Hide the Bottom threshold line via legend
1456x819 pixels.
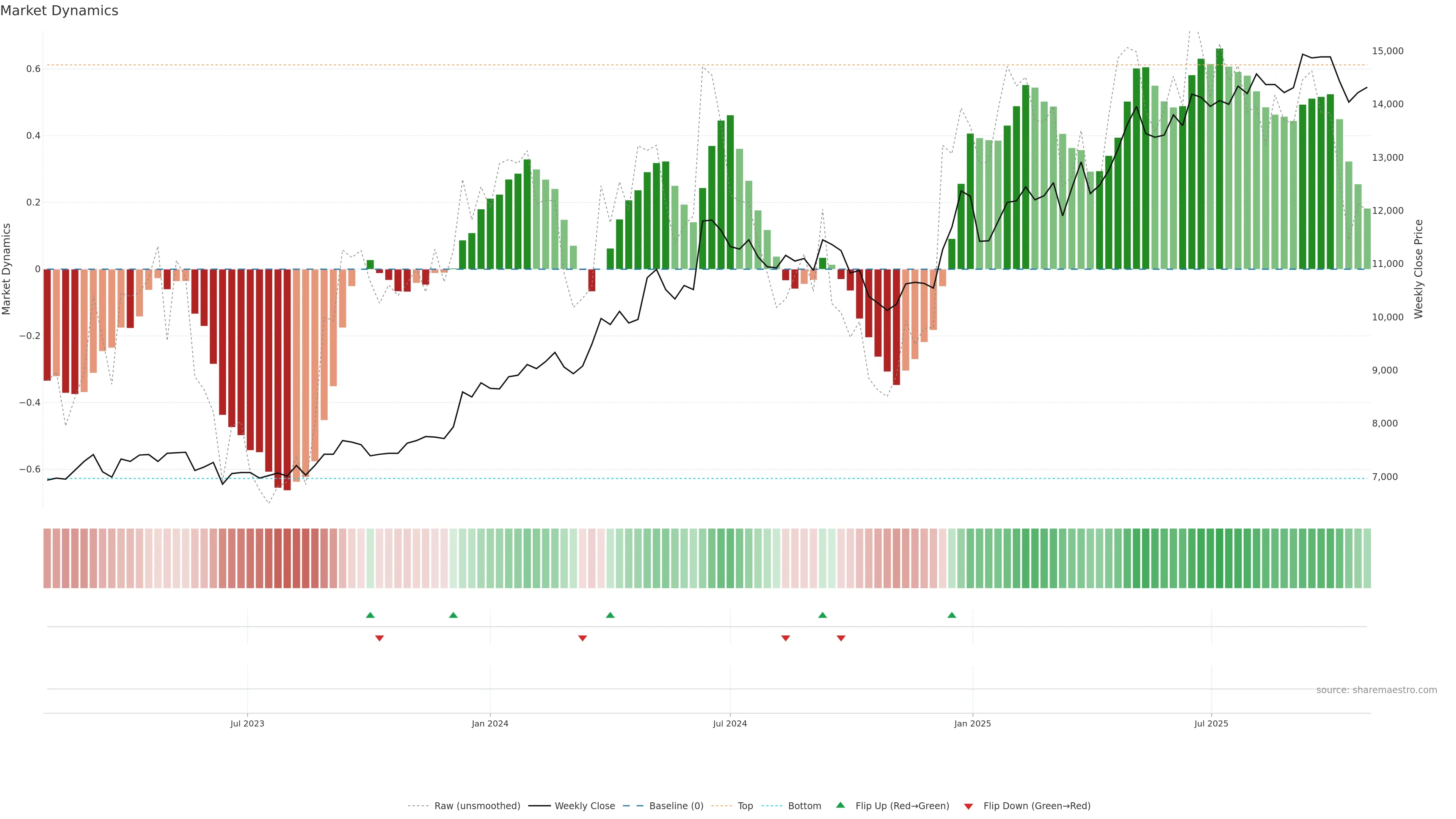(x=804, y=806)
